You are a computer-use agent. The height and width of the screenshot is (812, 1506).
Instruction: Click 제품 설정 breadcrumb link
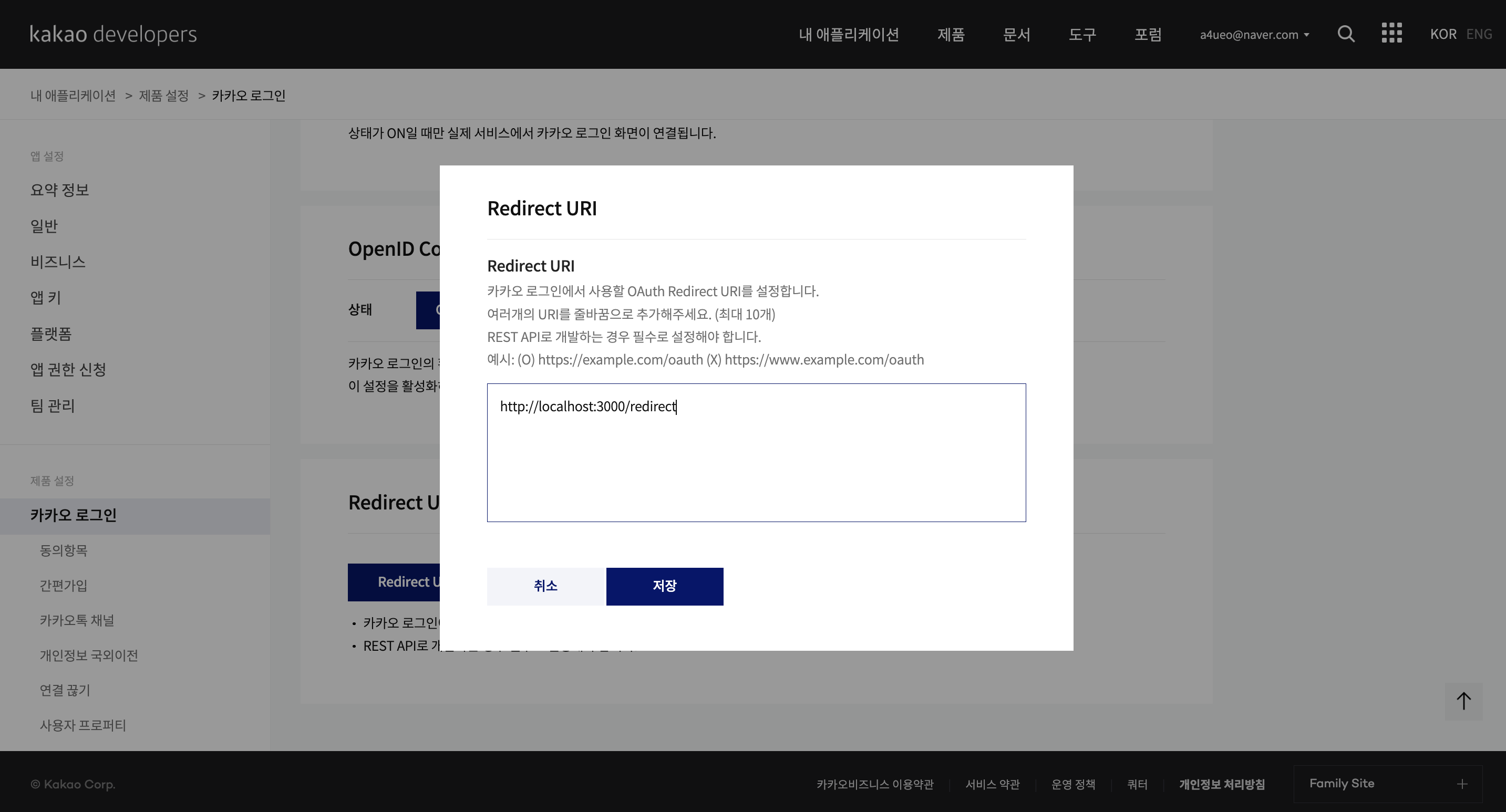164,95
